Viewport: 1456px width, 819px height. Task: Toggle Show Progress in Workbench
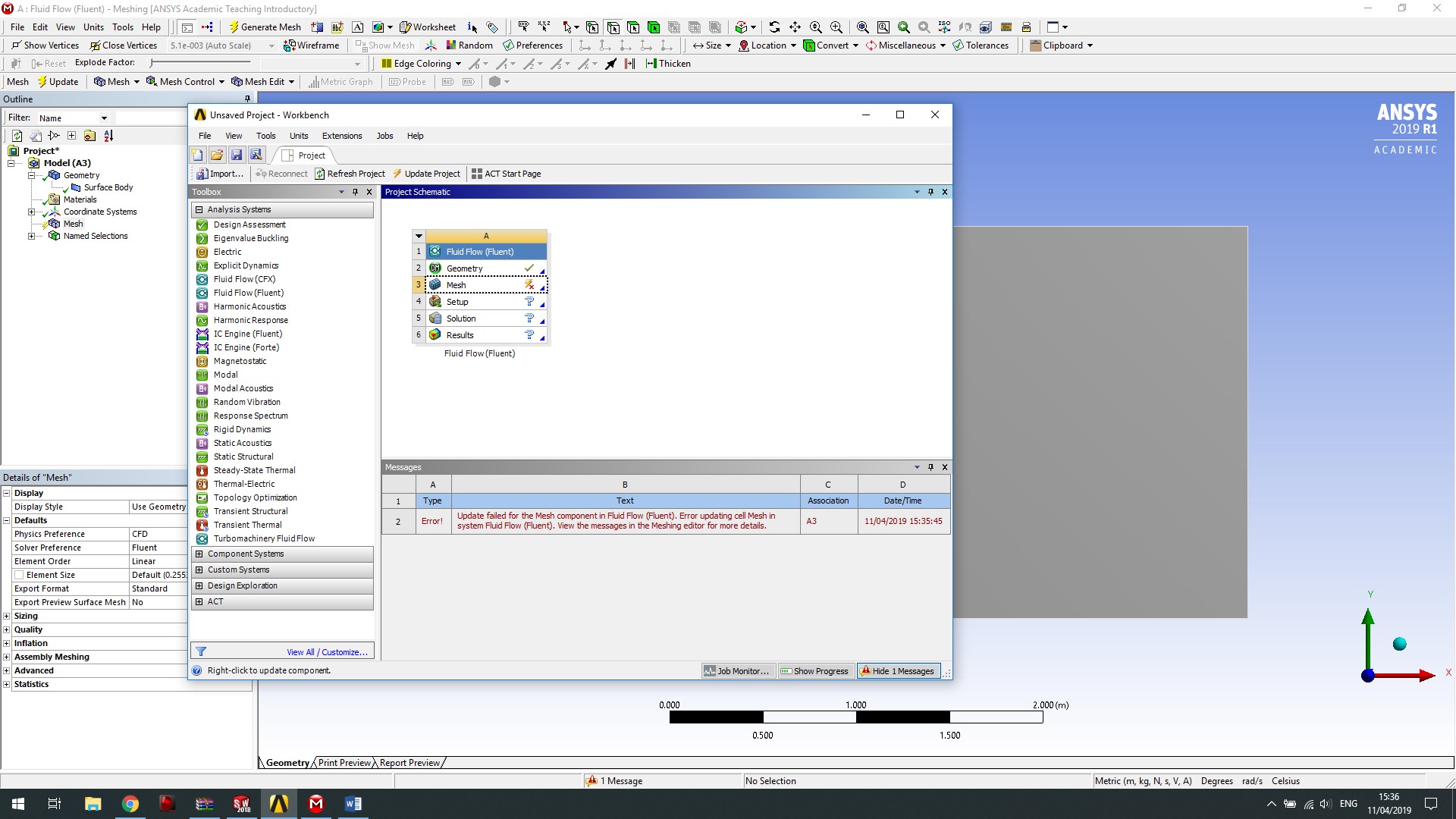point(815,671)
